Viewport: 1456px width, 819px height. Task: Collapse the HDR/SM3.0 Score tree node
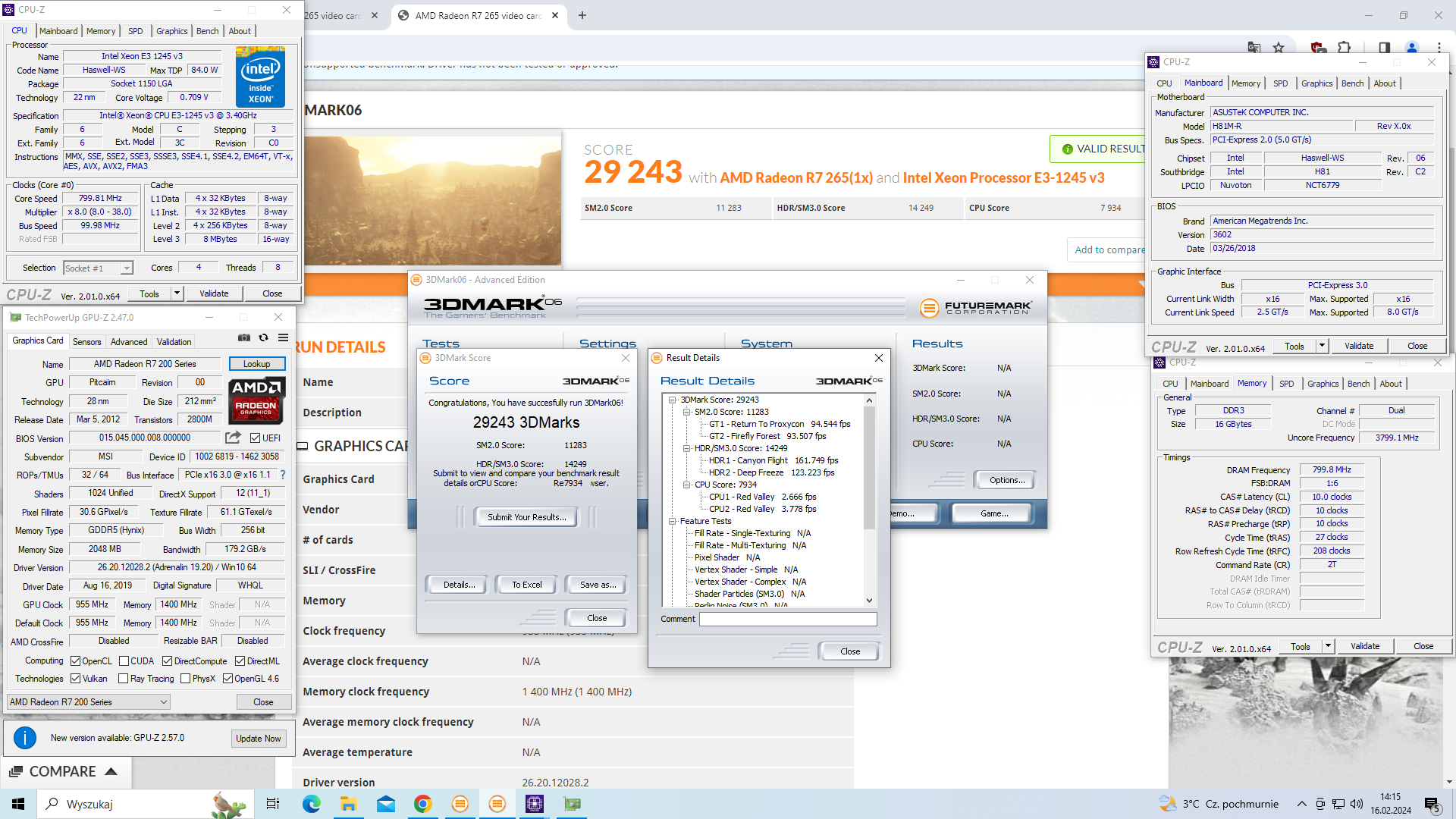tap(686, 448)
